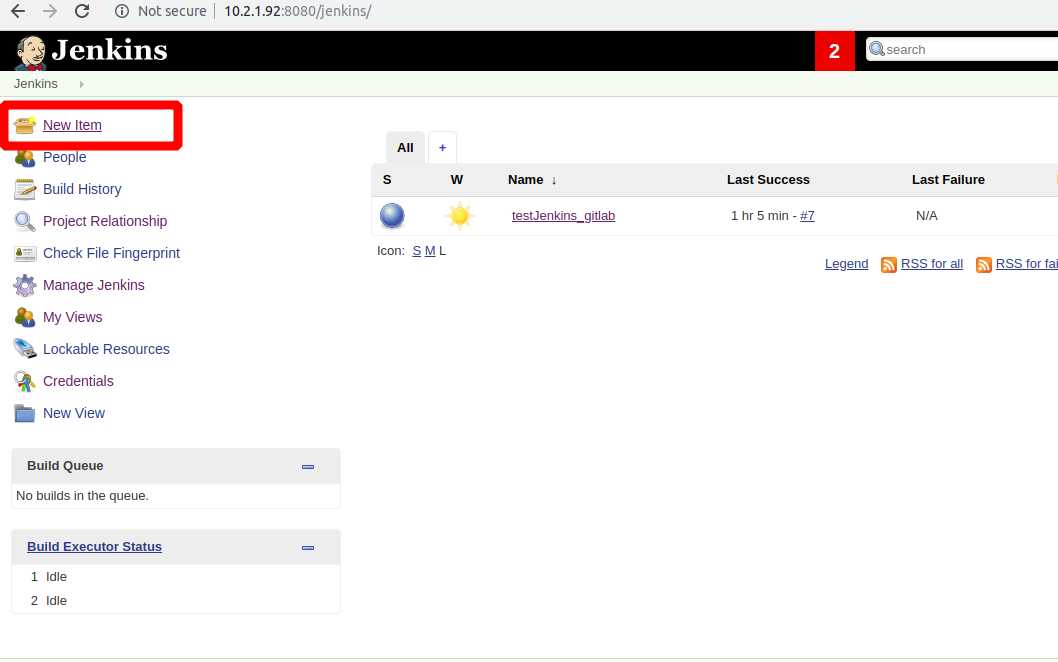1058x662 pixels.
Task: Sort by the S status column header
Action: point(387,180)
